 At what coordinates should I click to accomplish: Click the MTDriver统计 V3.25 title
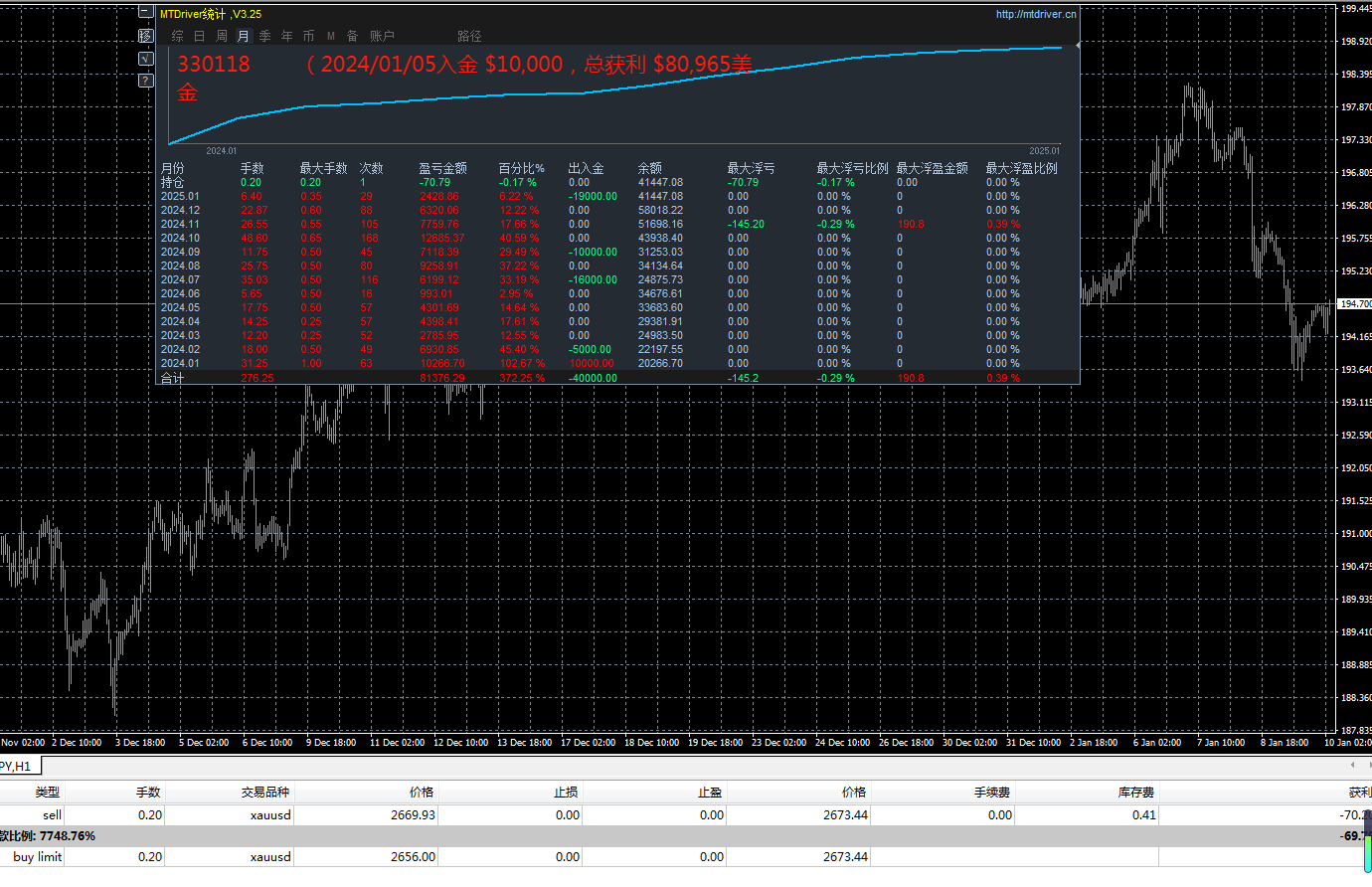tap(211, 14)
